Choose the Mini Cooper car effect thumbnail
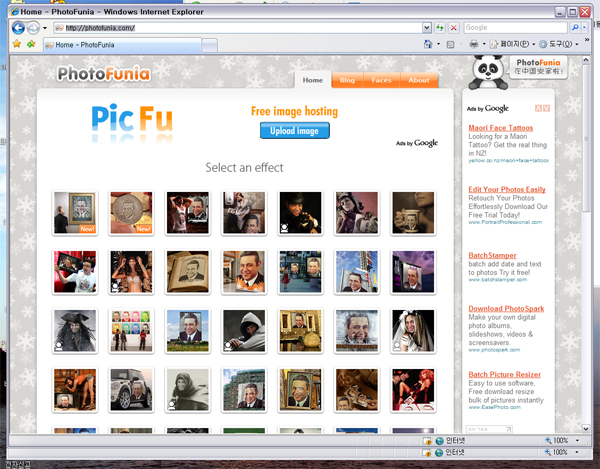Screen dimensions: 600x469 [131, 390]
